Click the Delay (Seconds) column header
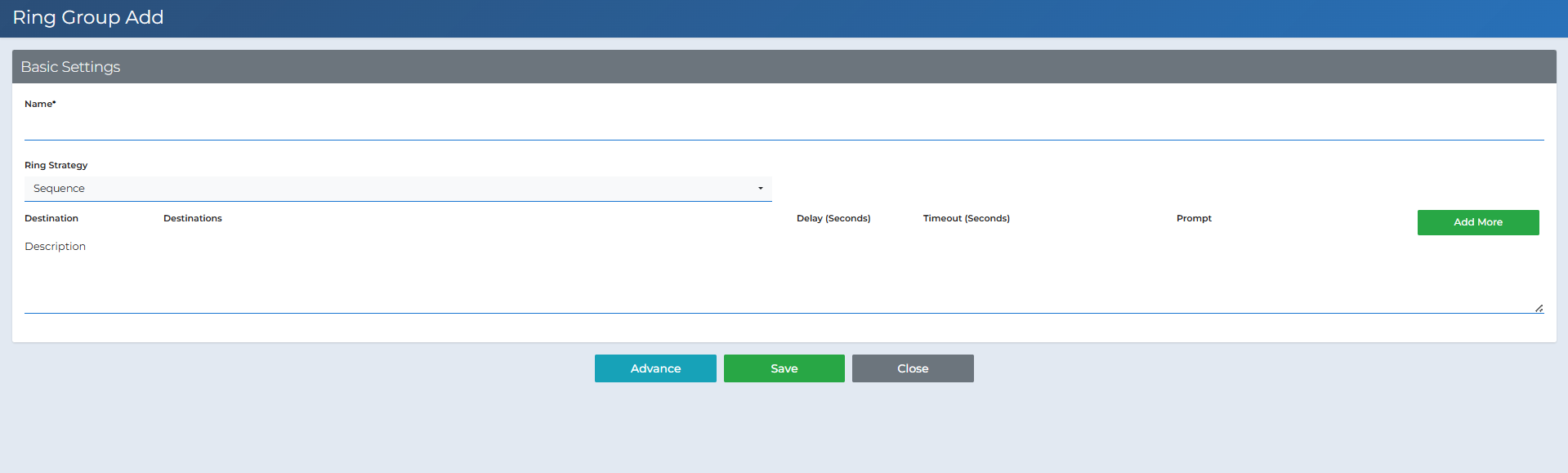1568x473 pixels. click(833, 218)
